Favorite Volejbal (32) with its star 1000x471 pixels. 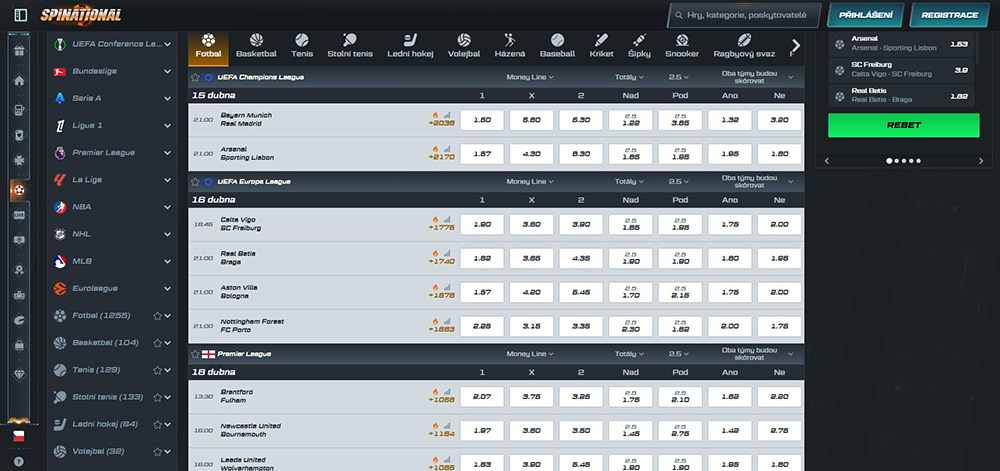pos(157,451)
